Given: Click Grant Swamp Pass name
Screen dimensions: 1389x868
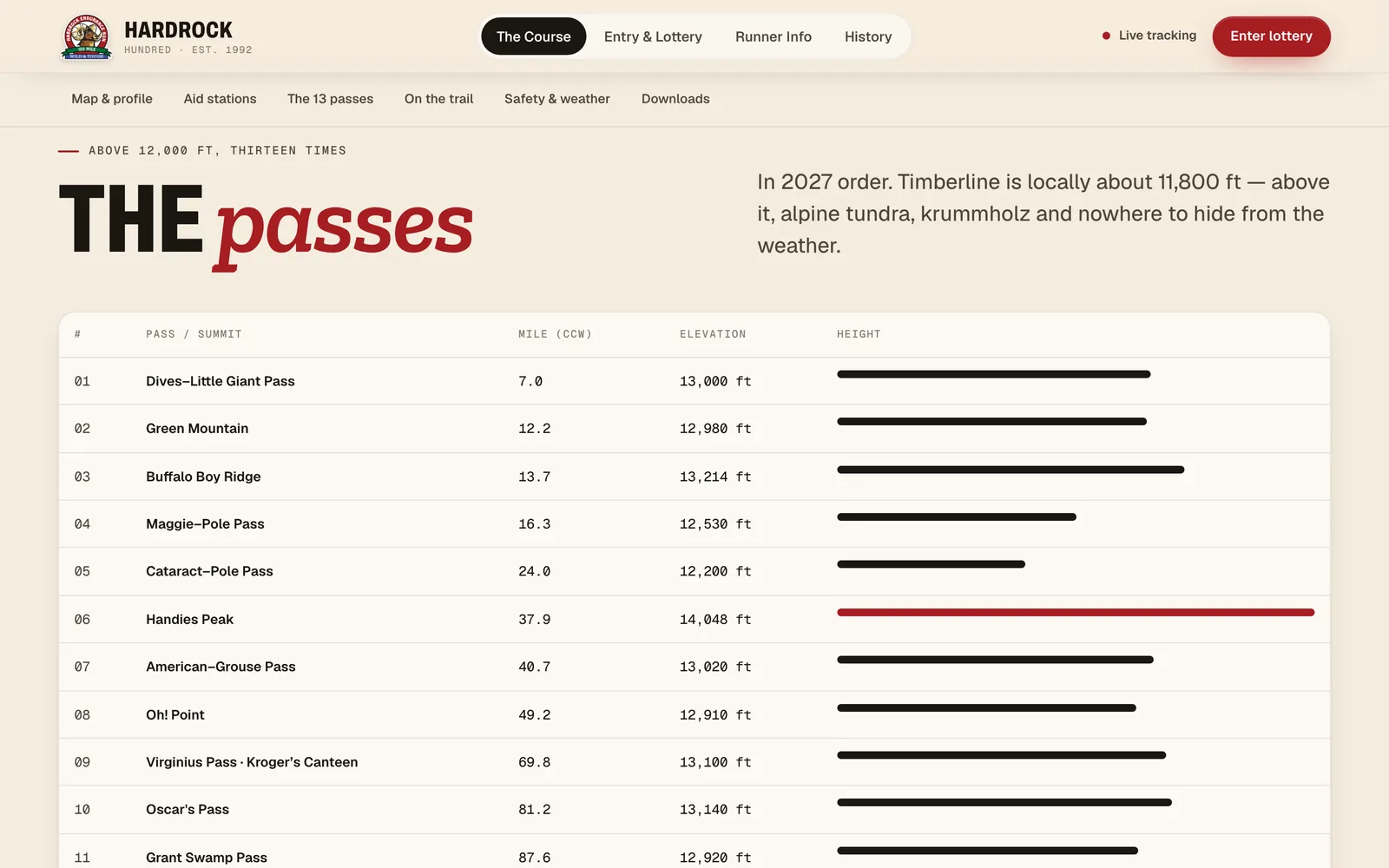Looking at the screenshot, I should coord(207,858).
